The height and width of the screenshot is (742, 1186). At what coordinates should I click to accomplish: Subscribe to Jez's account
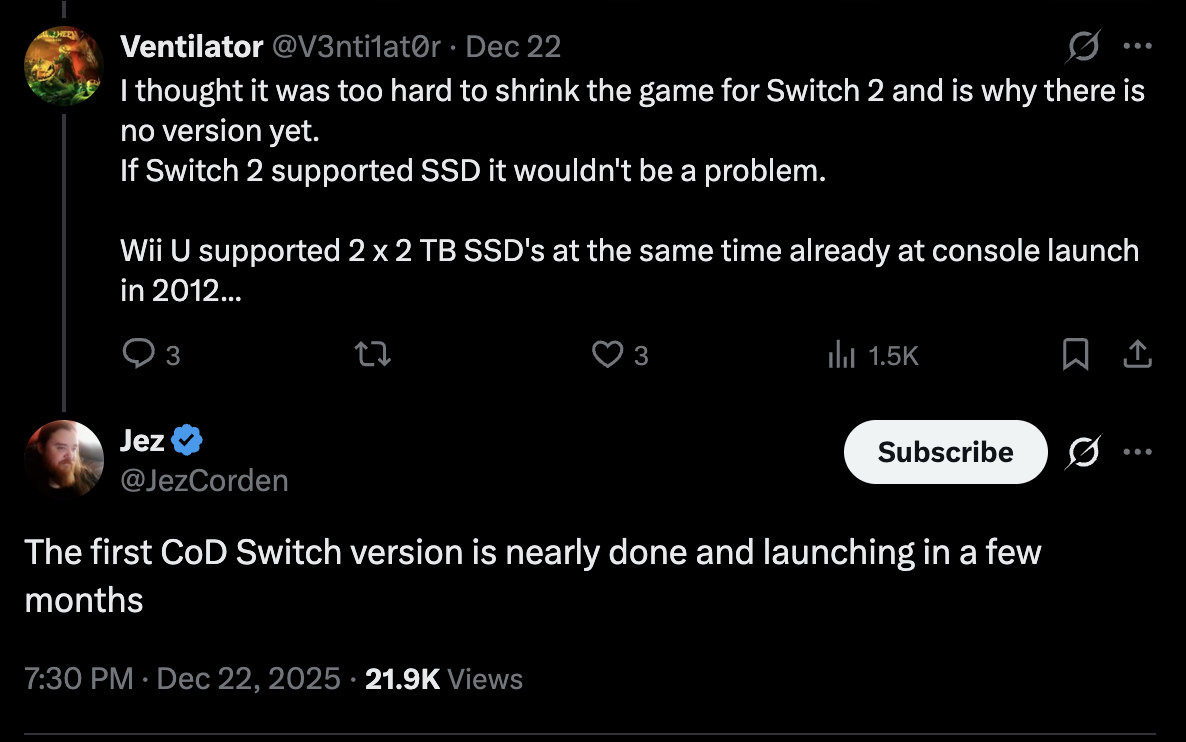pyautogui.click(x=945, y=452)
